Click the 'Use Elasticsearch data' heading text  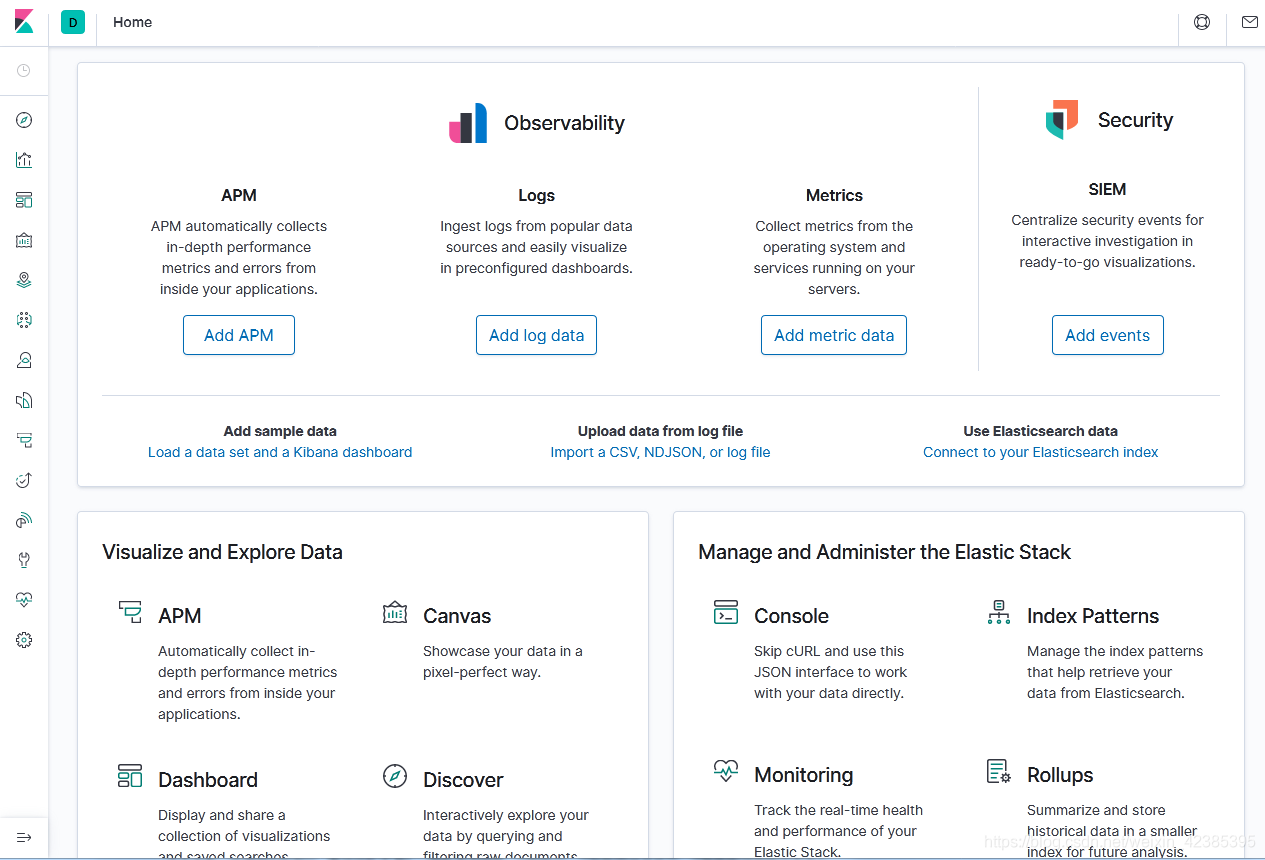[1040, 431]
